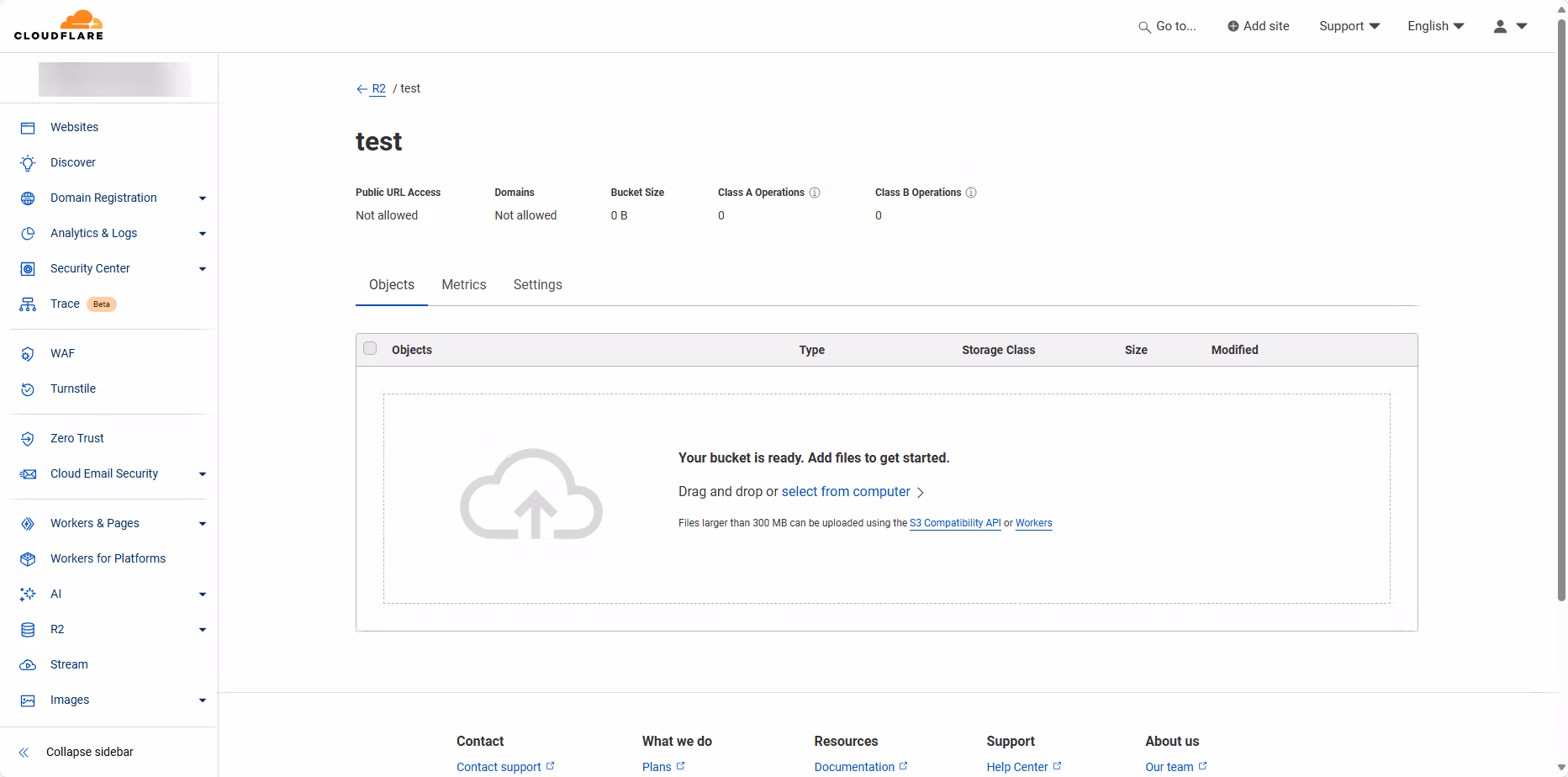Click the Our team footer link
Screen dimensions: 1568x777
(1176, 767)
